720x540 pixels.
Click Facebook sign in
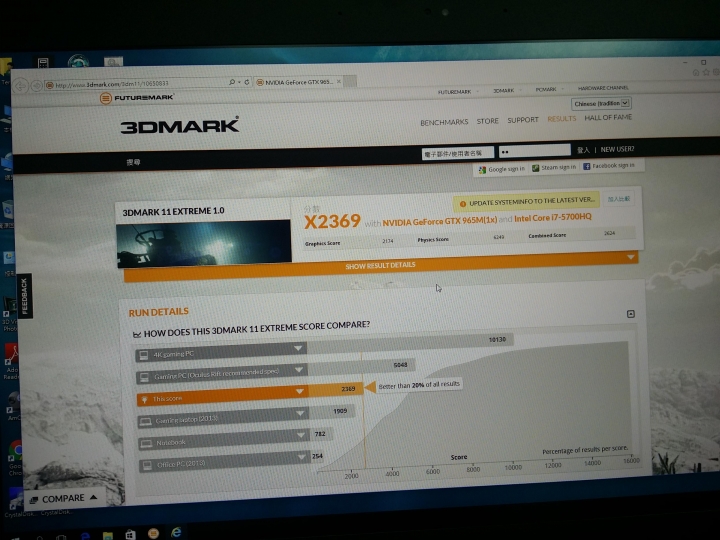[x=609, y=165]
